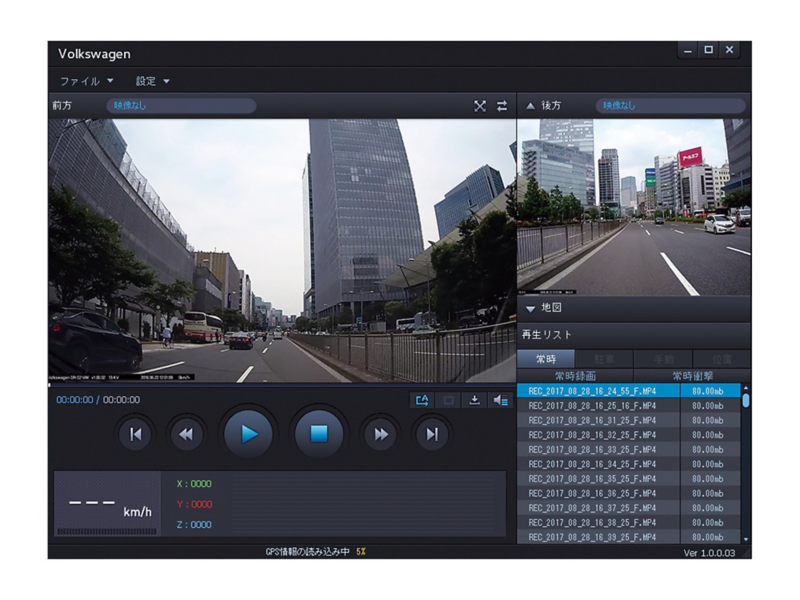Click the 常時衝撃 column button

[692, 376]
